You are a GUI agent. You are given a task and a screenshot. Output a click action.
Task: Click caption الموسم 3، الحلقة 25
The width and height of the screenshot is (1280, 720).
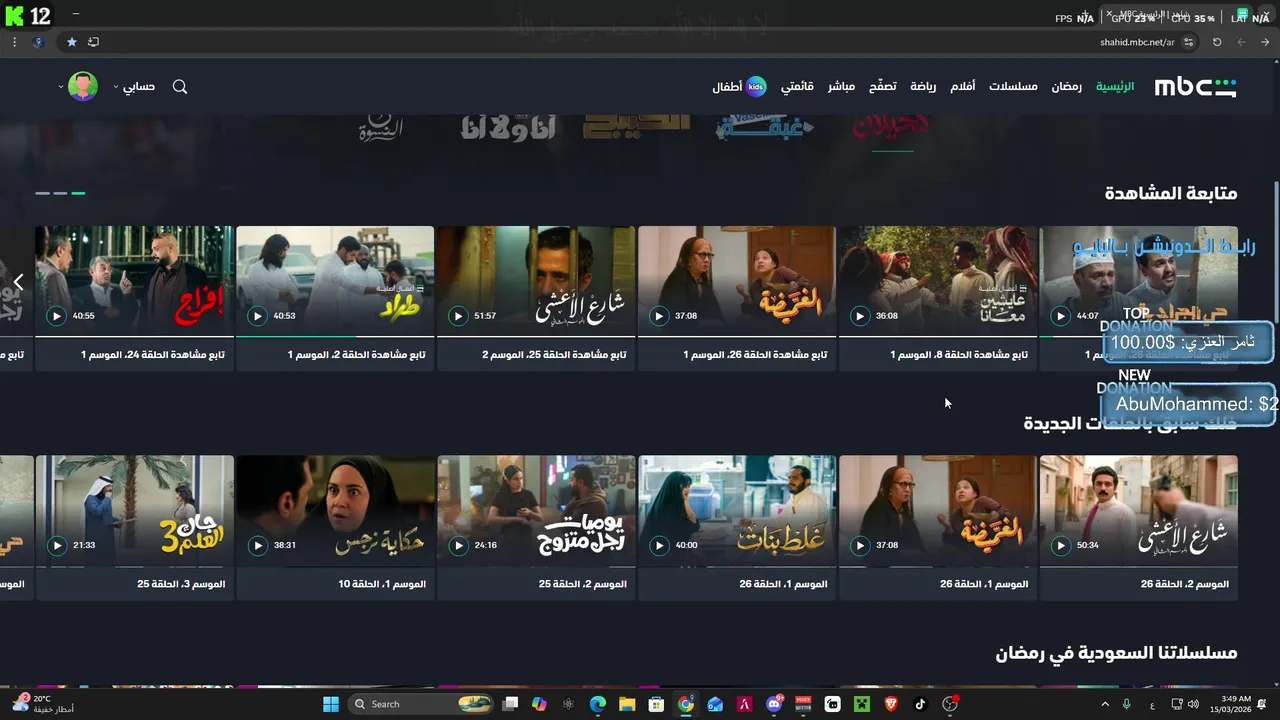tap(181, 584)
